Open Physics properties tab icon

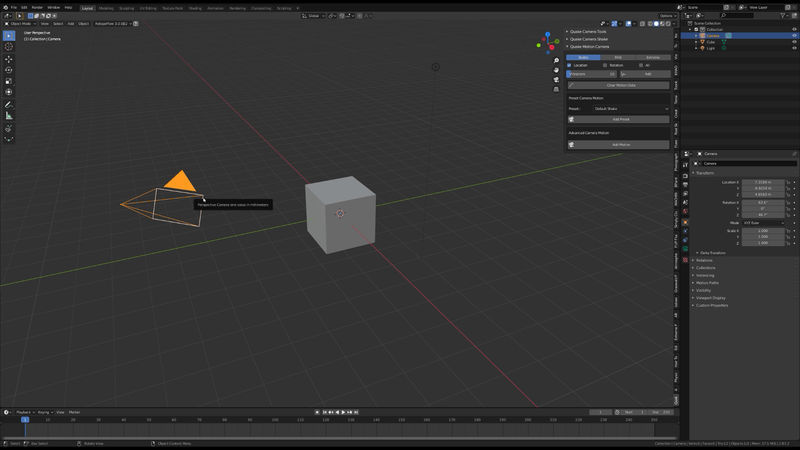click(685, 232)
